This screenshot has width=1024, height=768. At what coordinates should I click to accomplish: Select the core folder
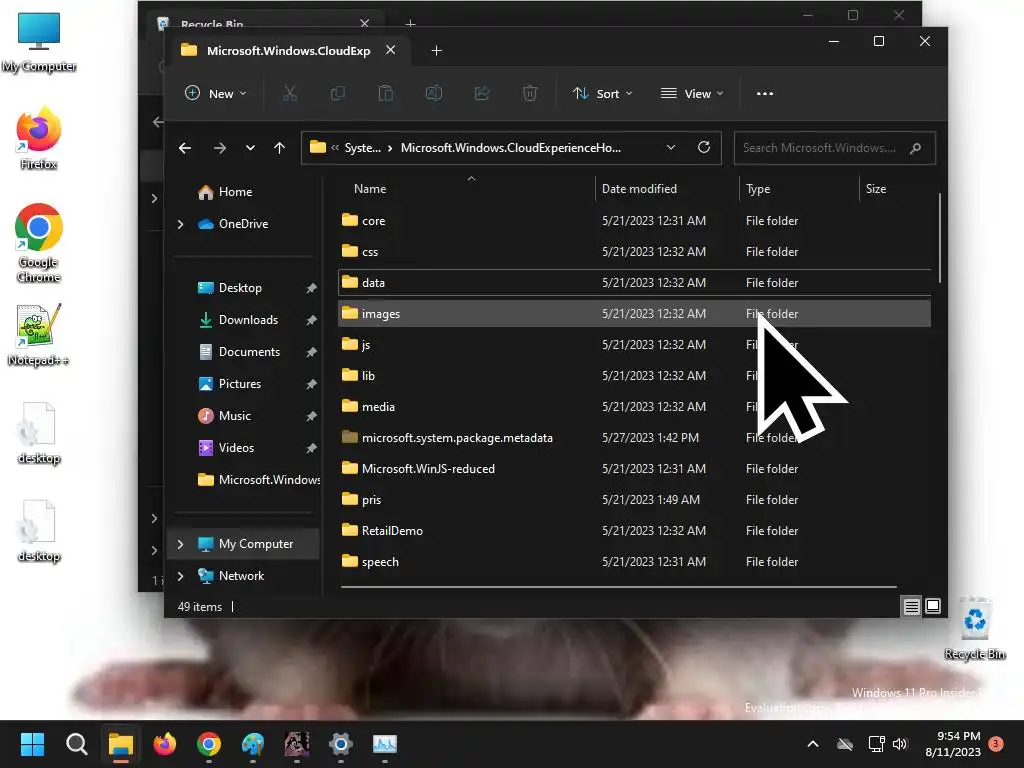[634, 221]
